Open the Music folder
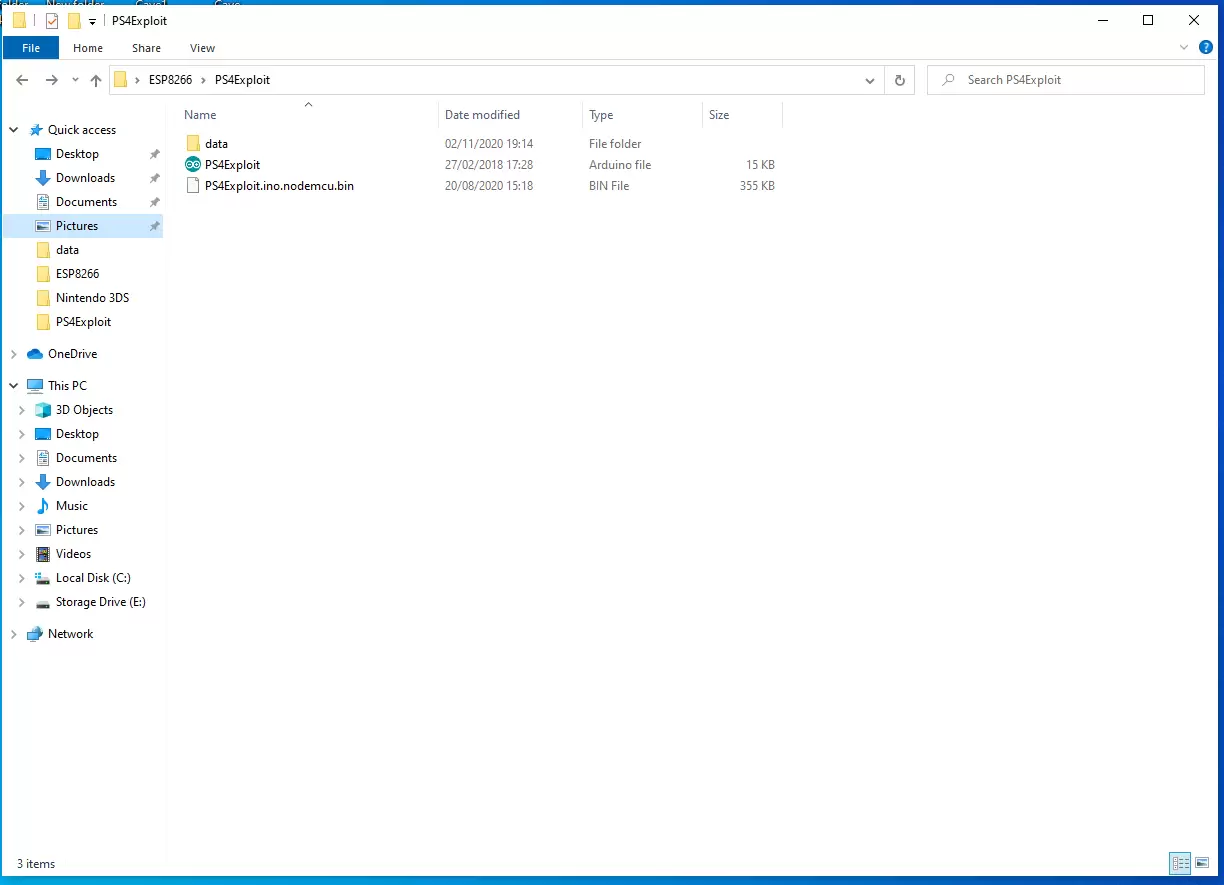 [x=72, y=506]
